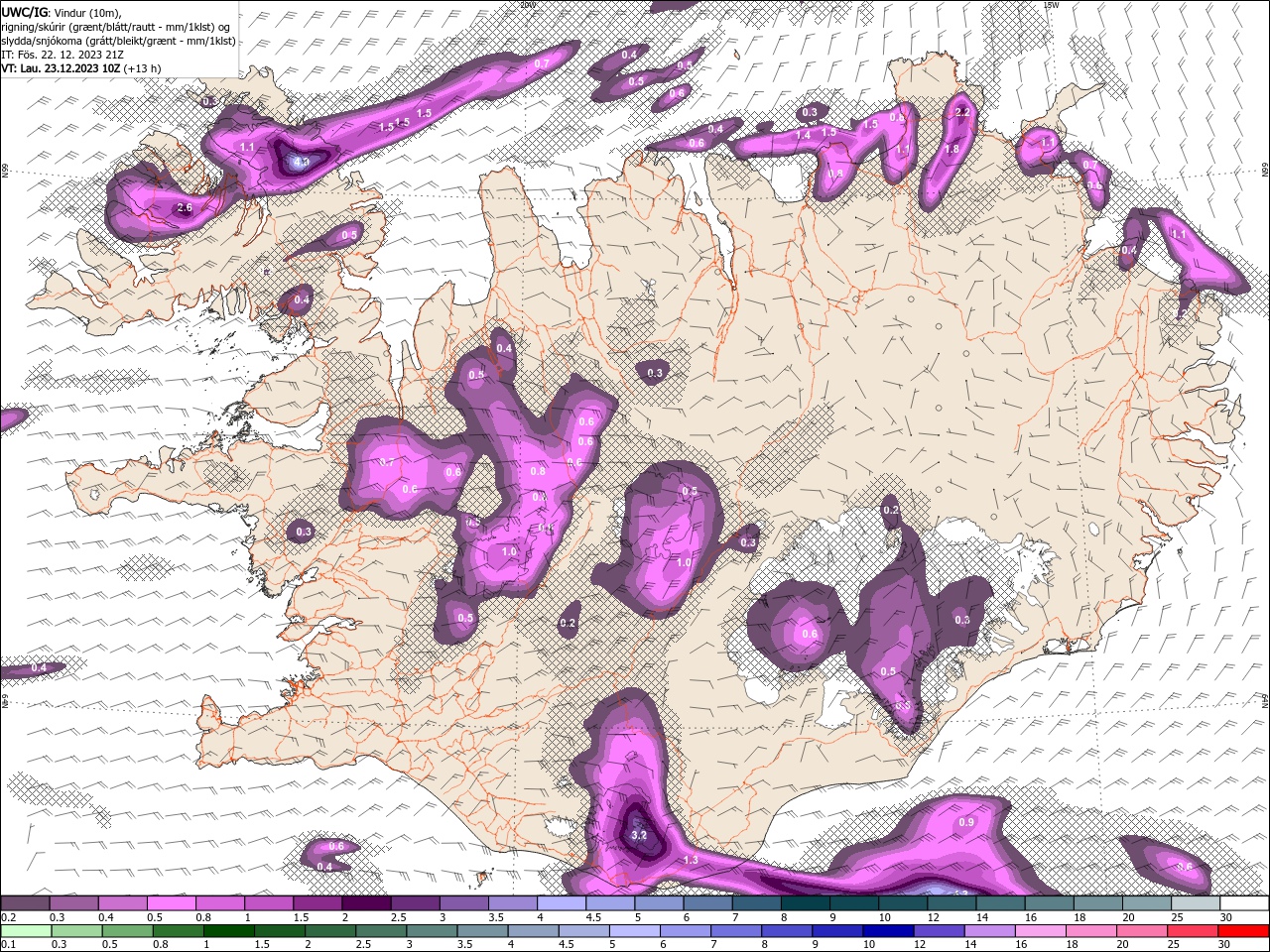Click the pale grey upper swatch at 25
This screenshot has width=1270, height=952.
pyautogui.click(x=1196, y=903)
